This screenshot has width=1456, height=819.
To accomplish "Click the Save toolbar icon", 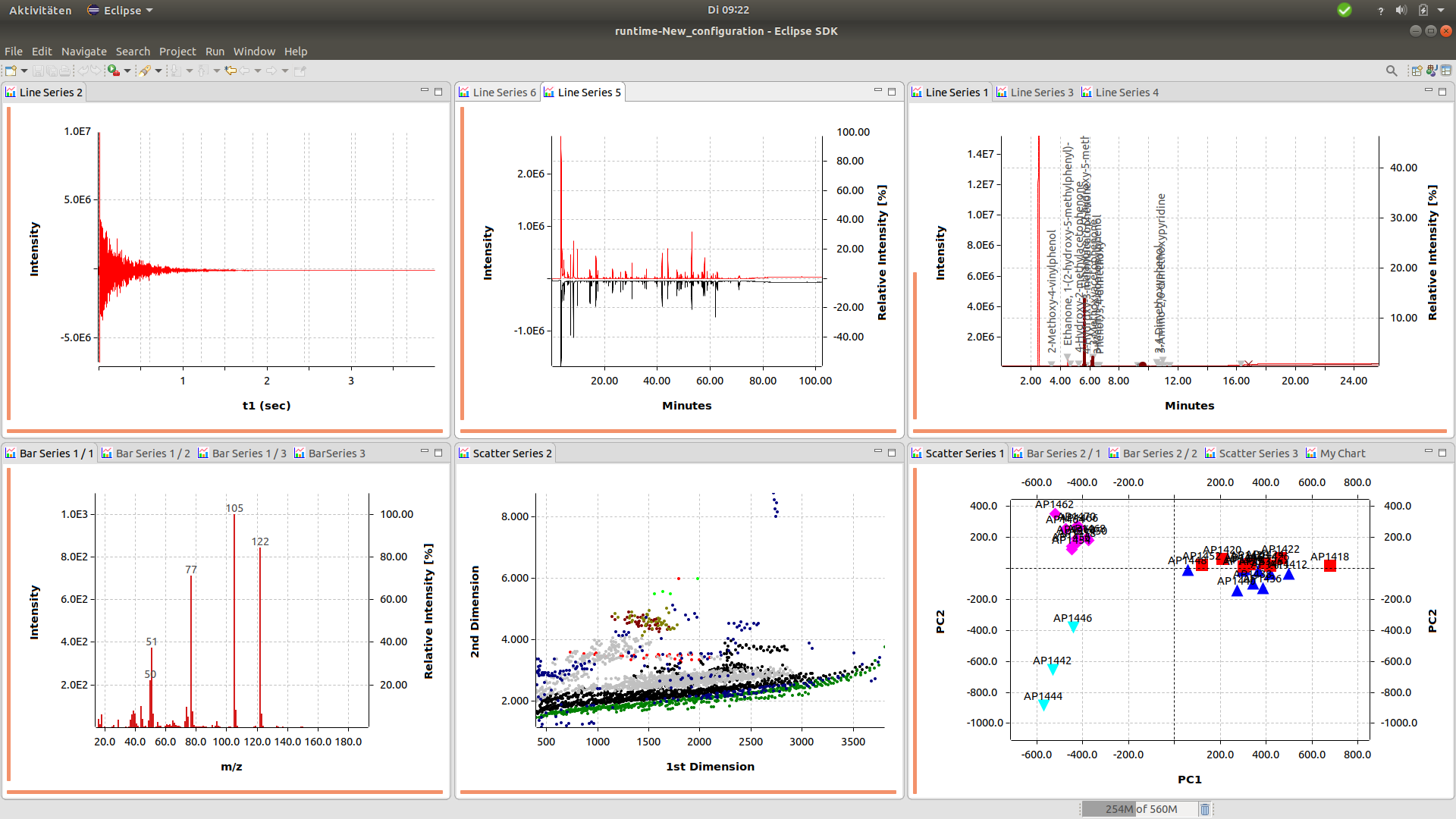I will [x=38, y=71].
